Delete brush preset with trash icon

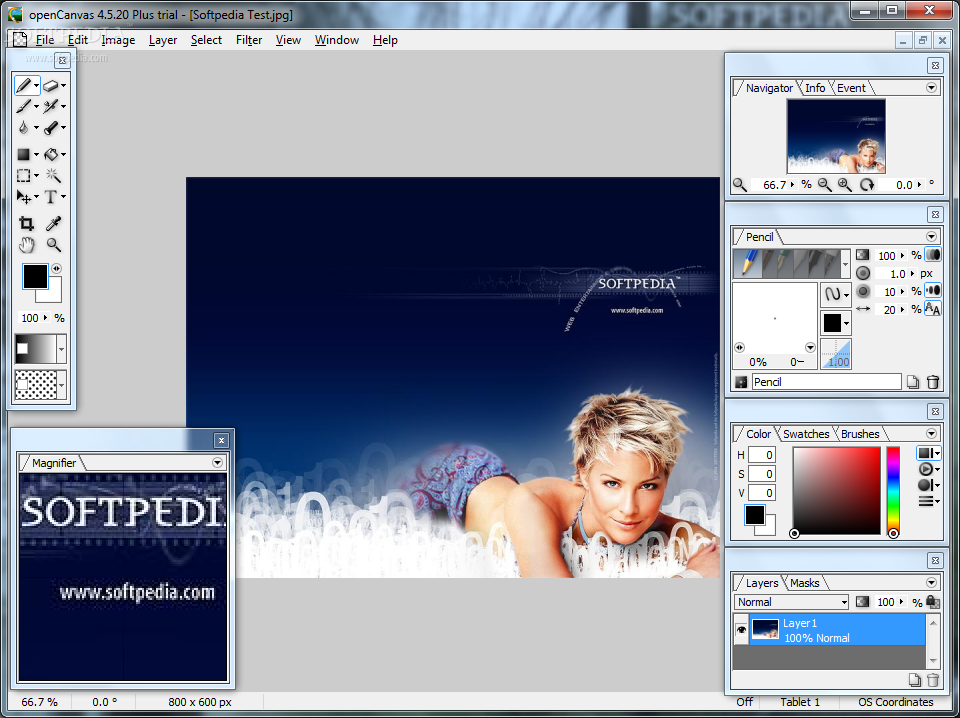click(x=932, y=382)
